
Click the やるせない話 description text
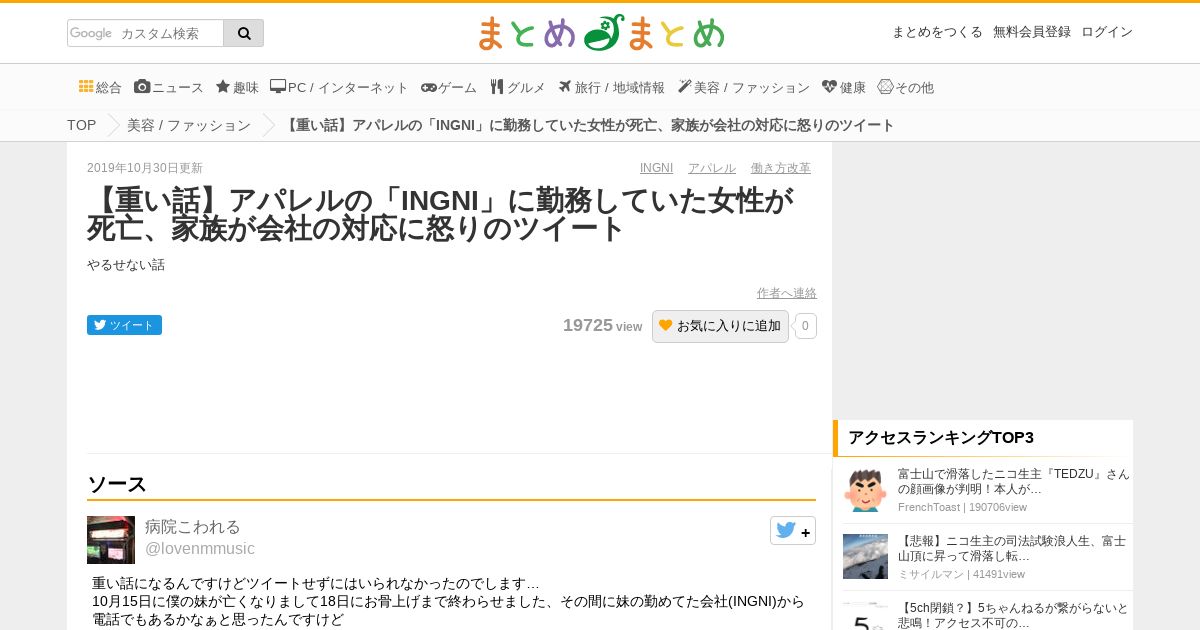(x=126, y=265)
